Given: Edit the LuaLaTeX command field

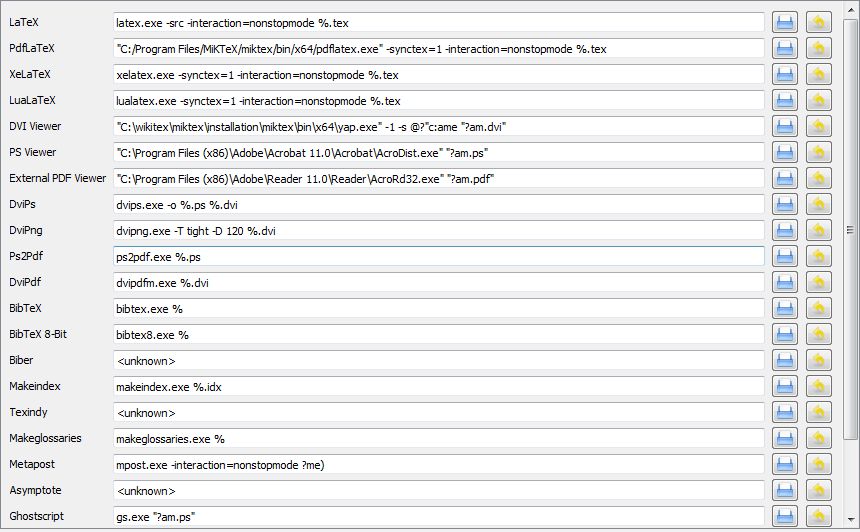Looking at the screenshot, I should coord(439,100).
